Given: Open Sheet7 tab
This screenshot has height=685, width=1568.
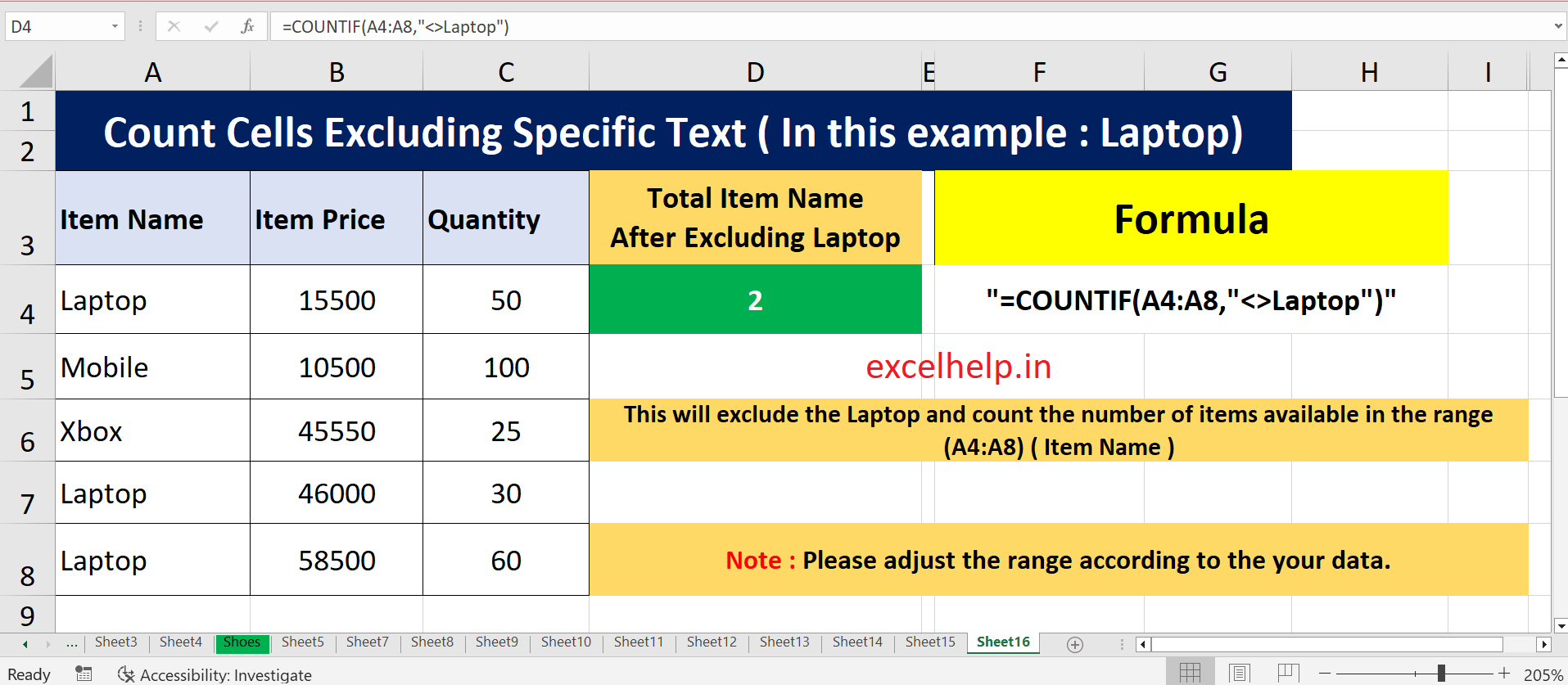Looking at the screenshot, I should tap(368, 642).
